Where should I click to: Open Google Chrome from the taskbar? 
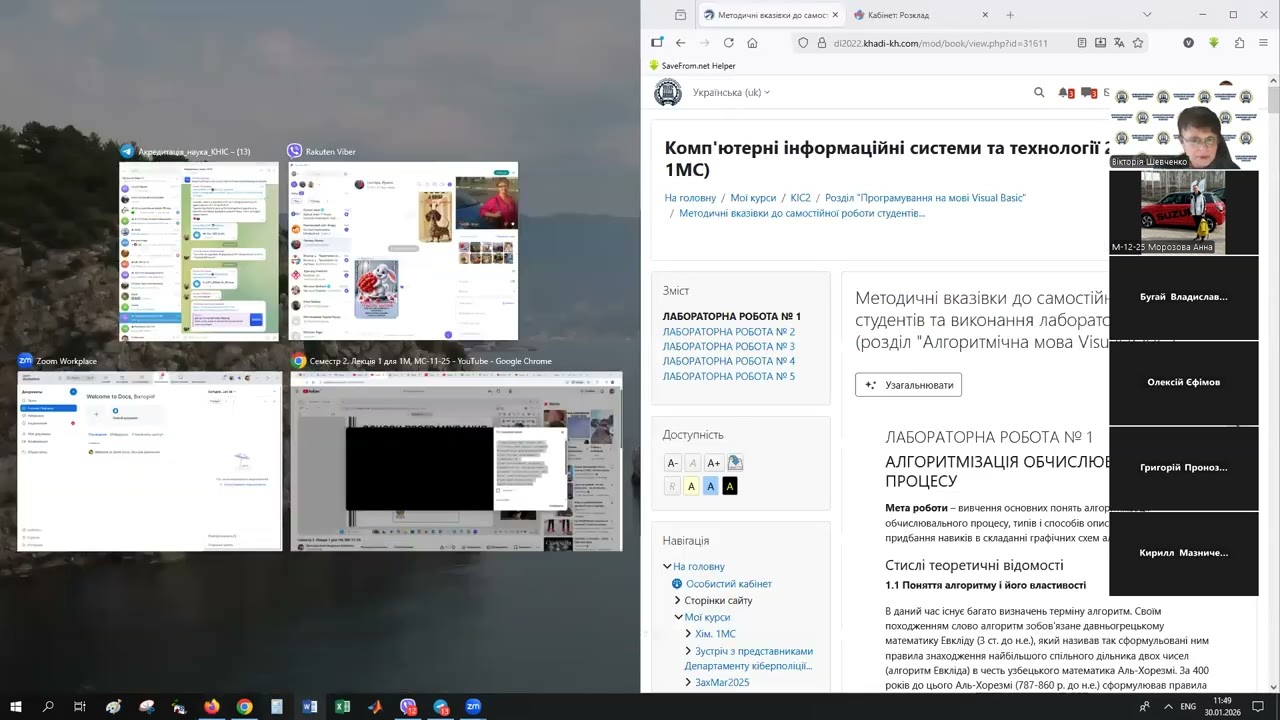[244, 707]
